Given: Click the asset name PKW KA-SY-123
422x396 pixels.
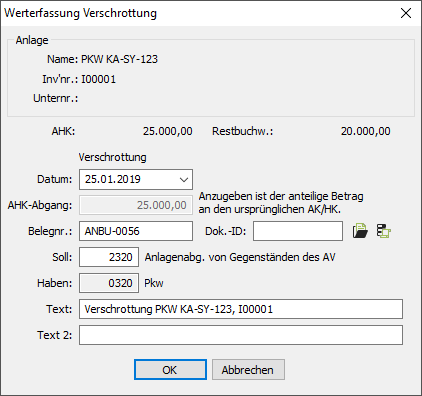Looking at the screenshot, I should (119, 59).
